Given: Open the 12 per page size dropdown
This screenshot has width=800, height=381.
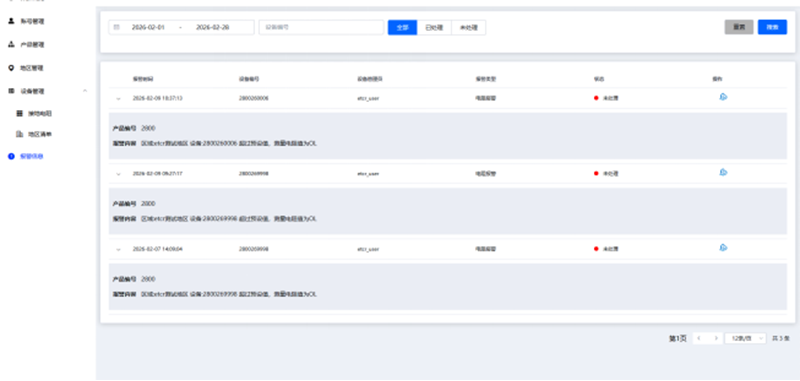Looking at the screenshot, I should pos(745,338).
